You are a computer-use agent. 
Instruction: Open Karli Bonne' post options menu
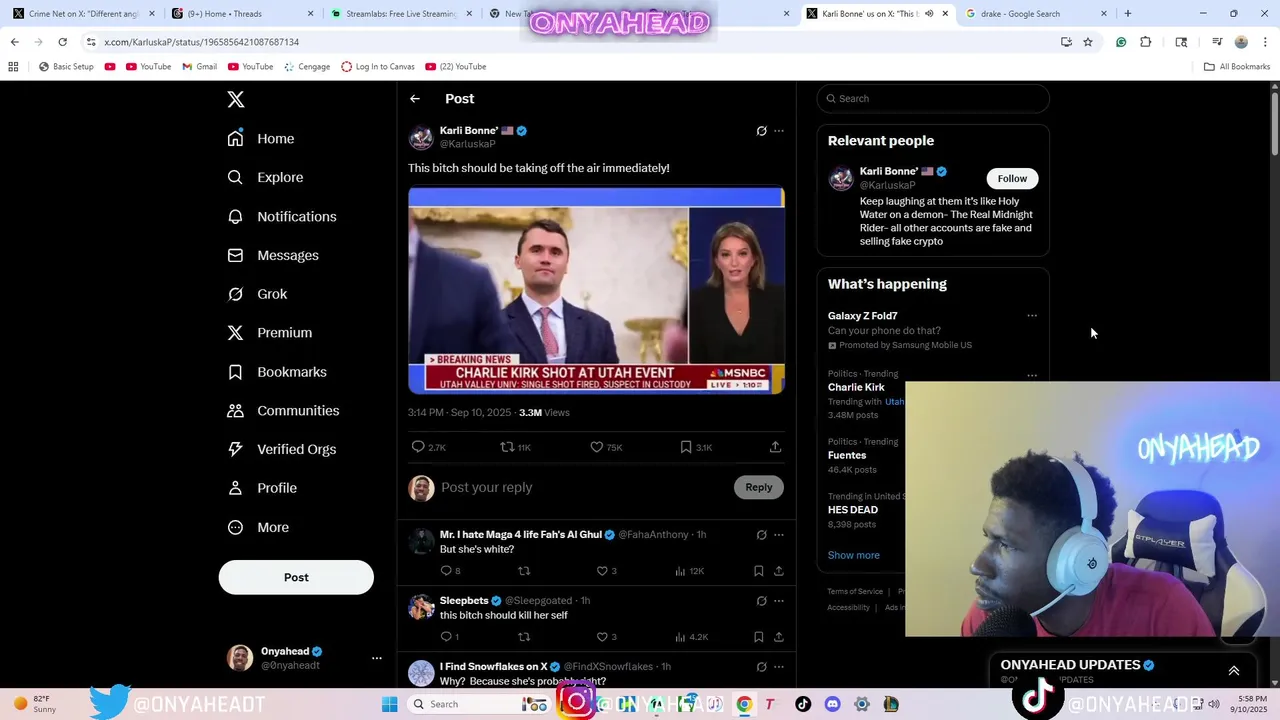(779, 131)
